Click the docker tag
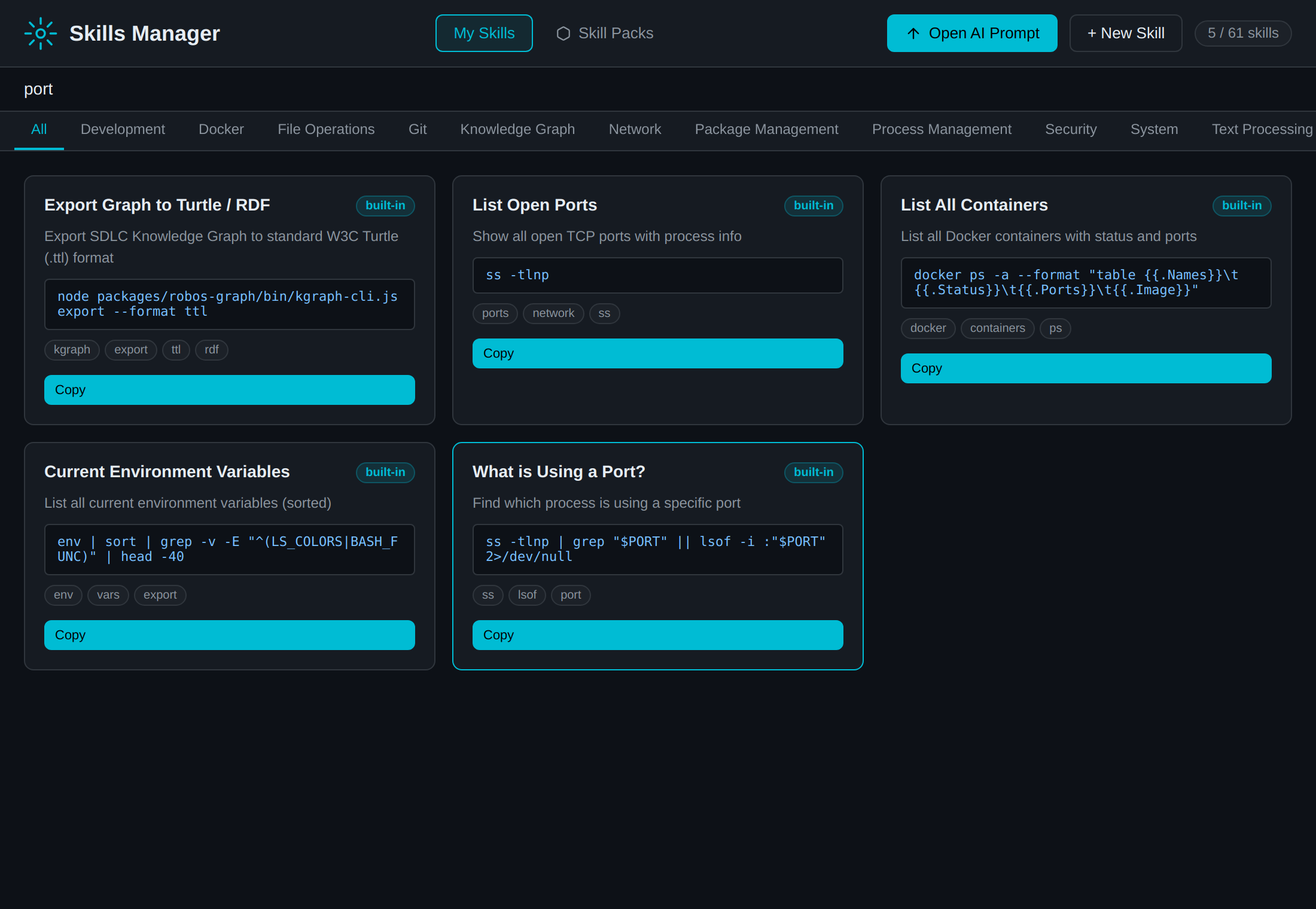Screen dimensions: 1316x909 [x=928, y=328]
